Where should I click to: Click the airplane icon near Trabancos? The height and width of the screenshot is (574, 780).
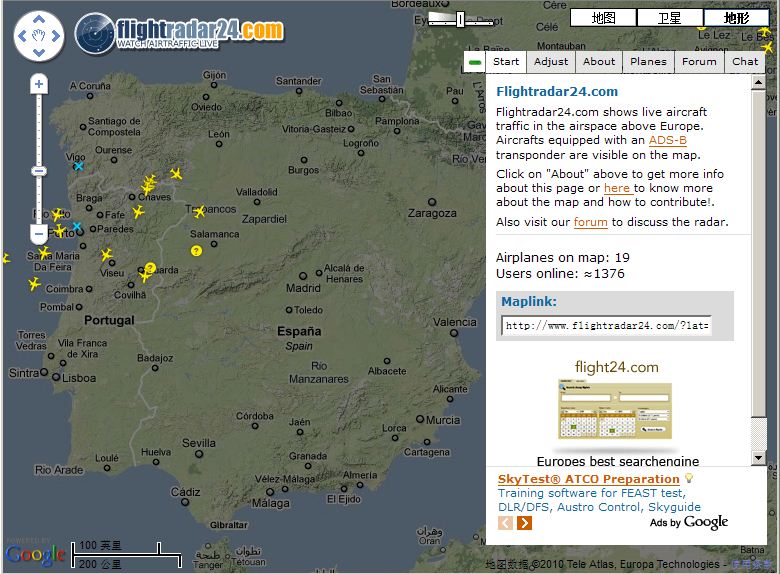[x=199, y=211]
